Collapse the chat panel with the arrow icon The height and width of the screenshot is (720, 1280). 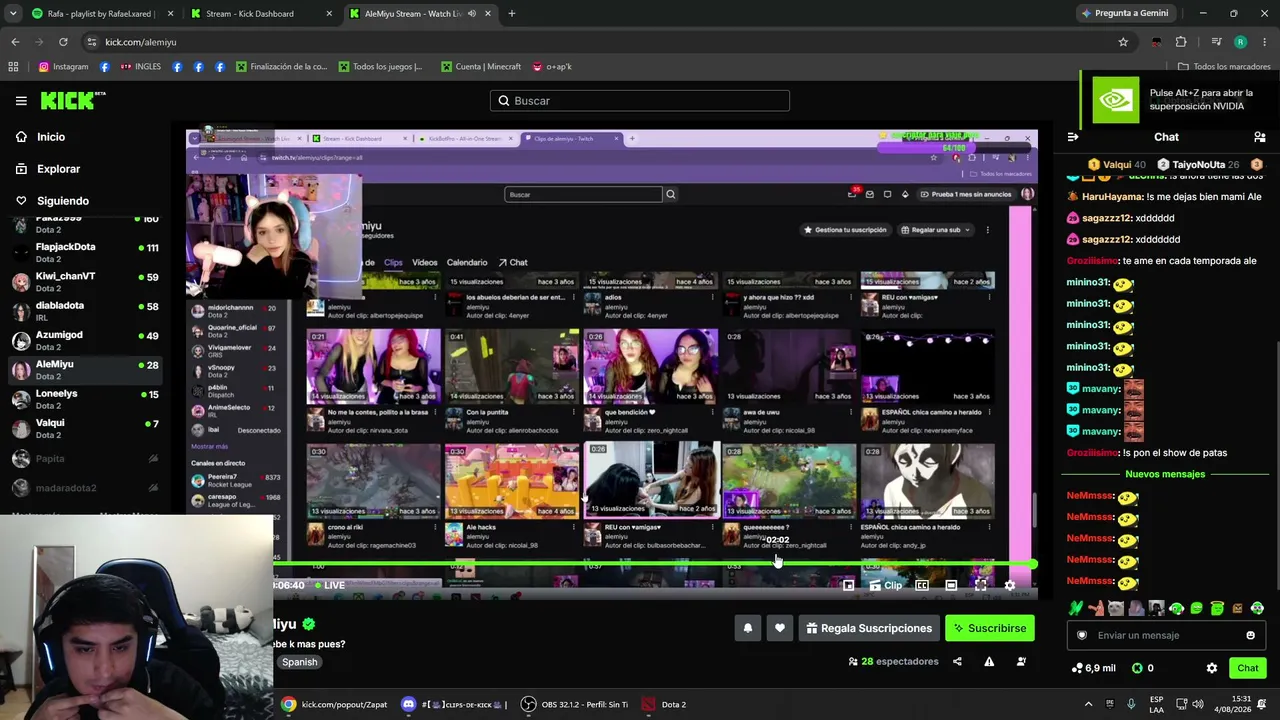1073,137
